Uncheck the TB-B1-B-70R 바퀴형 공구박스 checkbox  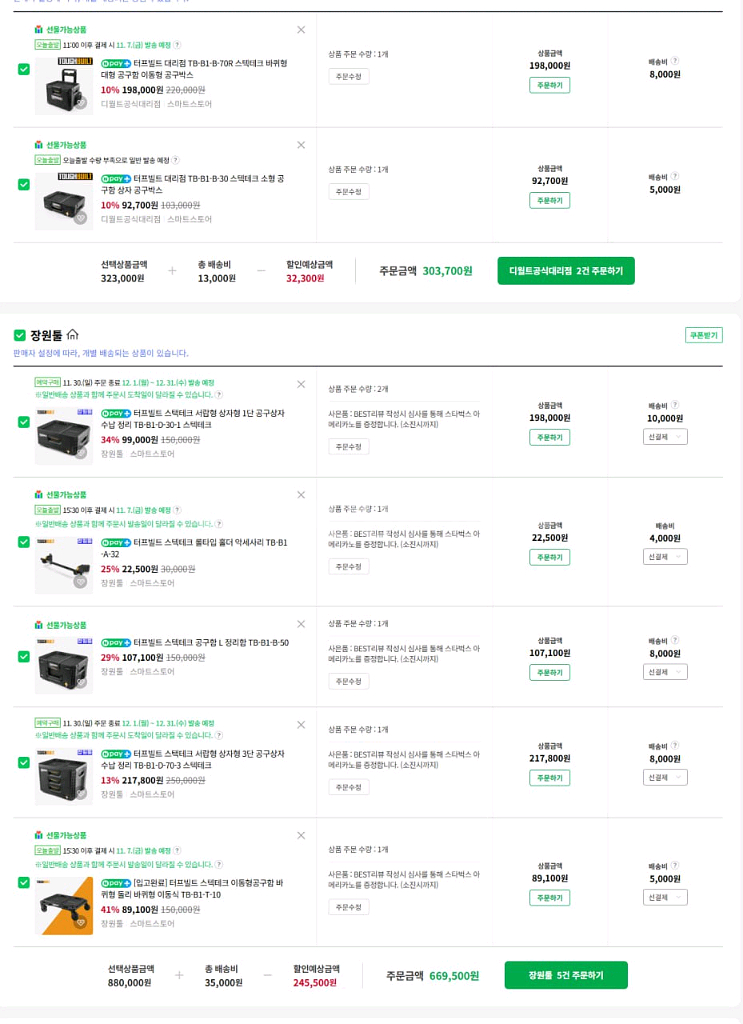pos(22,70)
